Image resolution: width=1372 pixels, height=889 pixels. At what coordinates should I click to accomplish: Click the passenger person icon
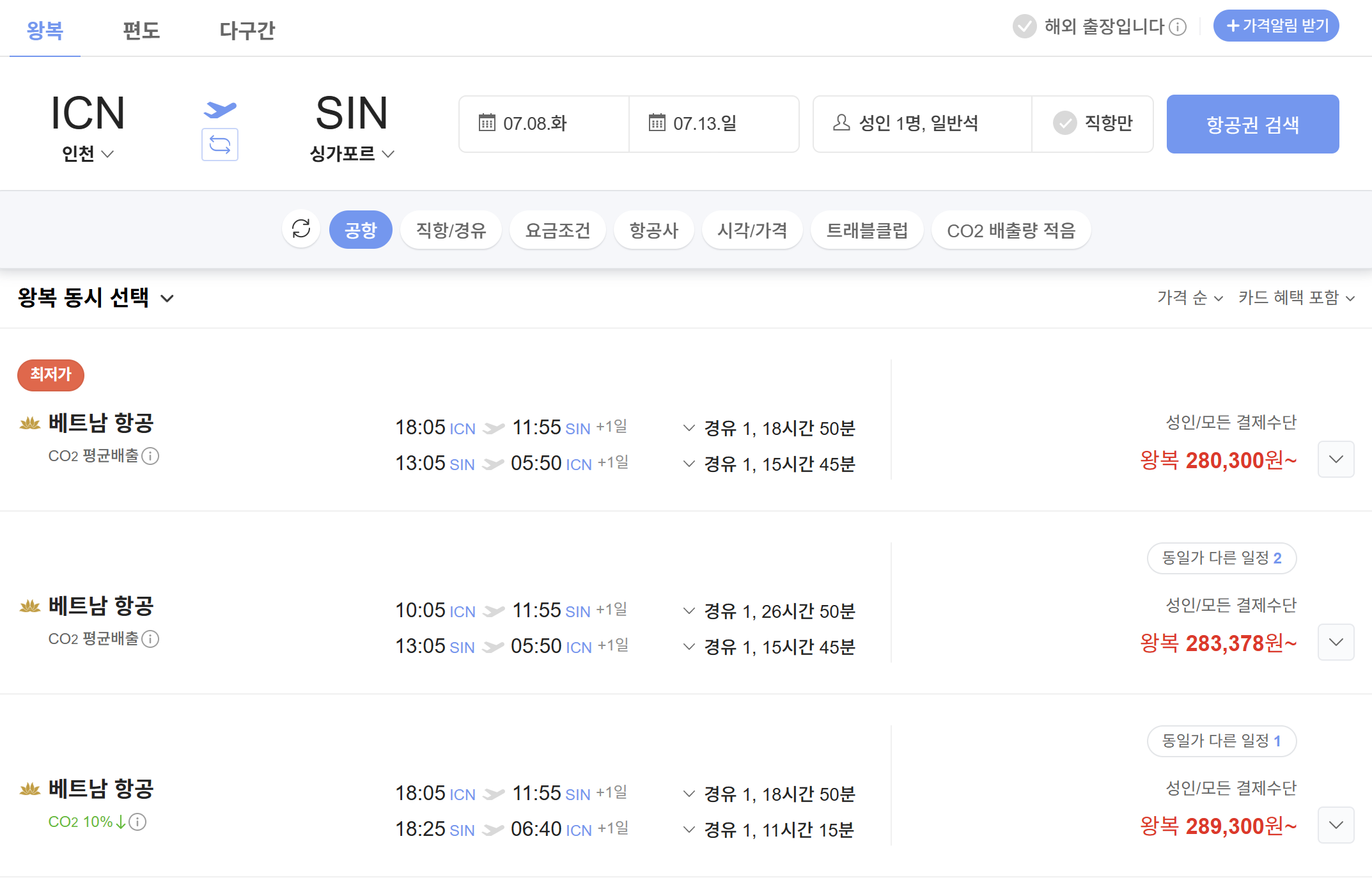(841, 123)
